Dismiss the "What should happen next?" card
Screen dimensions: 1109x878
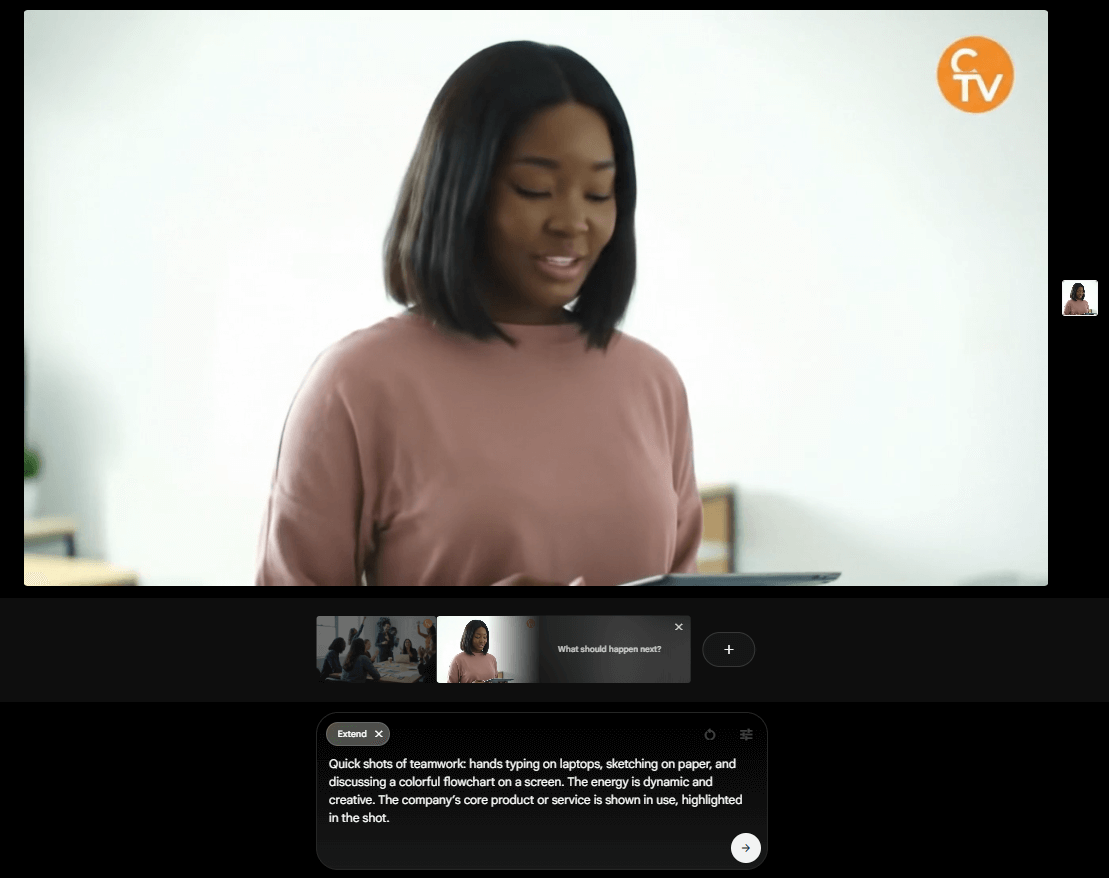click(679, 627)
